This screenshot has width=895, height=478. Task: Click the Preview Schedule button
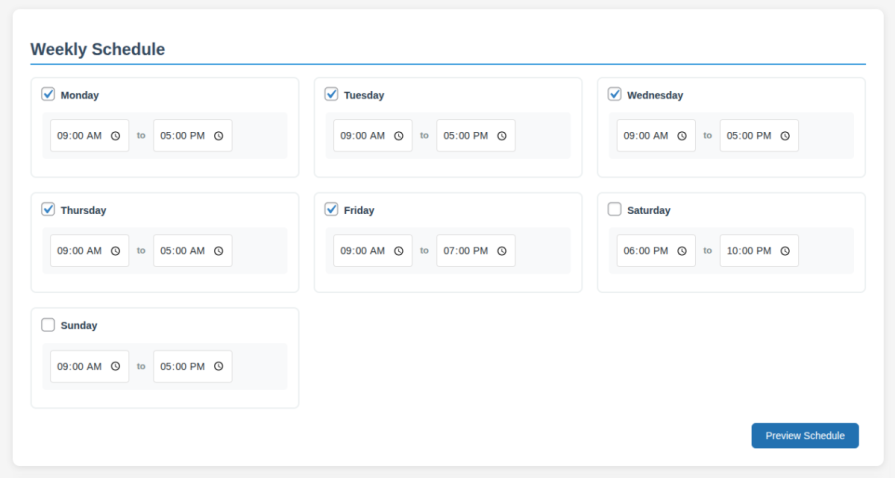[805, 436]
